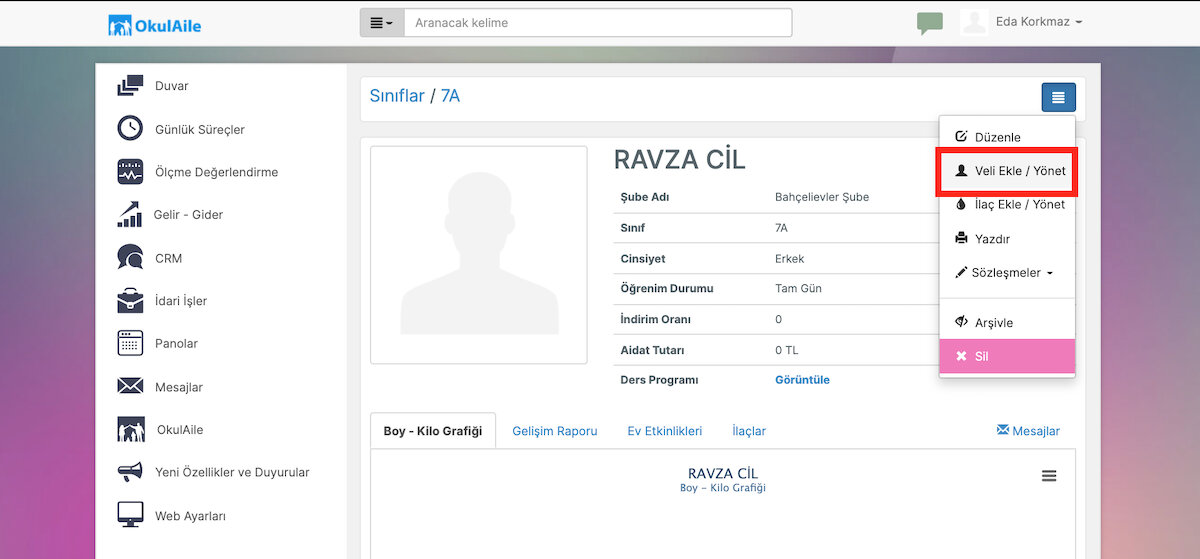Click the Erkek gender value
1200x559 pixels.
coord(790,259)
